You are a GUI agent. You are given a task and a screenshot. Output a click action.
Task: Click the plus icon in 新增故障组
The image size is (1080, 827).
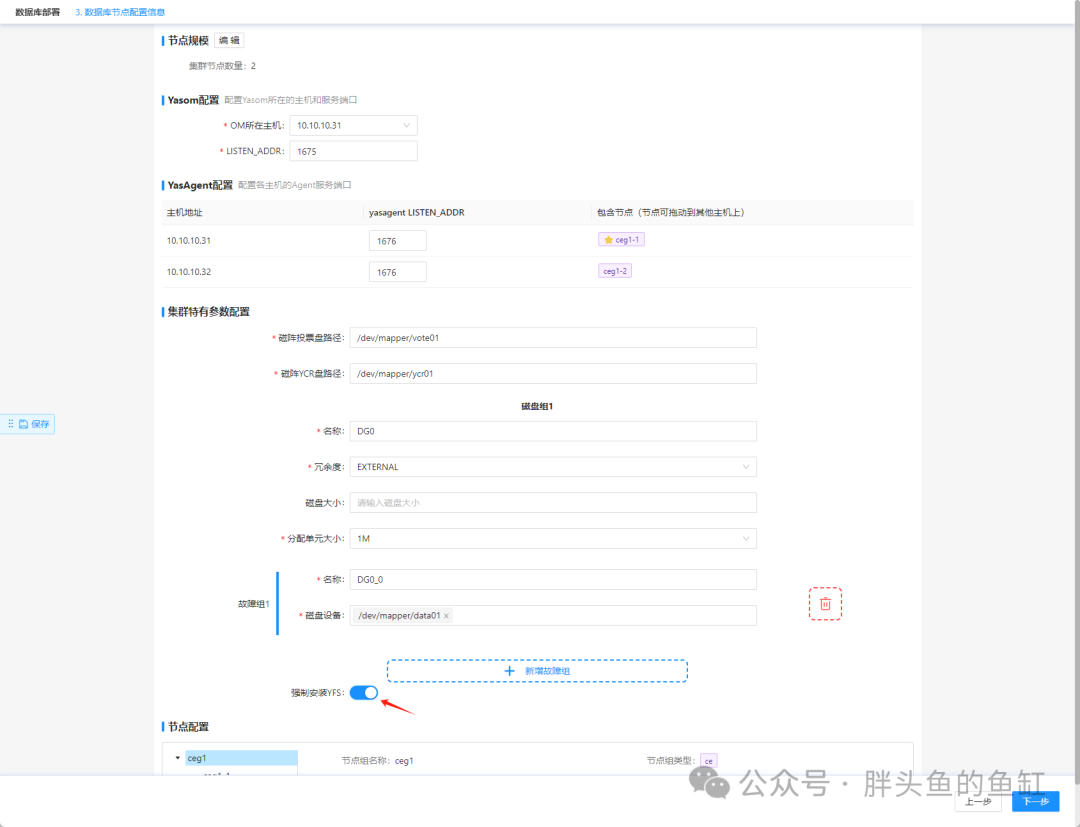coord(510,671)
